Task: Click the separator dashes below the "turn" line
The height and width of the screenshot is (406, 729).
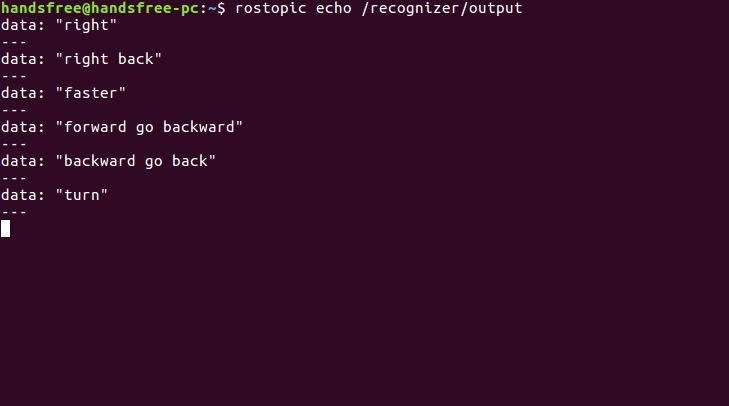Action: coord(13,212)
